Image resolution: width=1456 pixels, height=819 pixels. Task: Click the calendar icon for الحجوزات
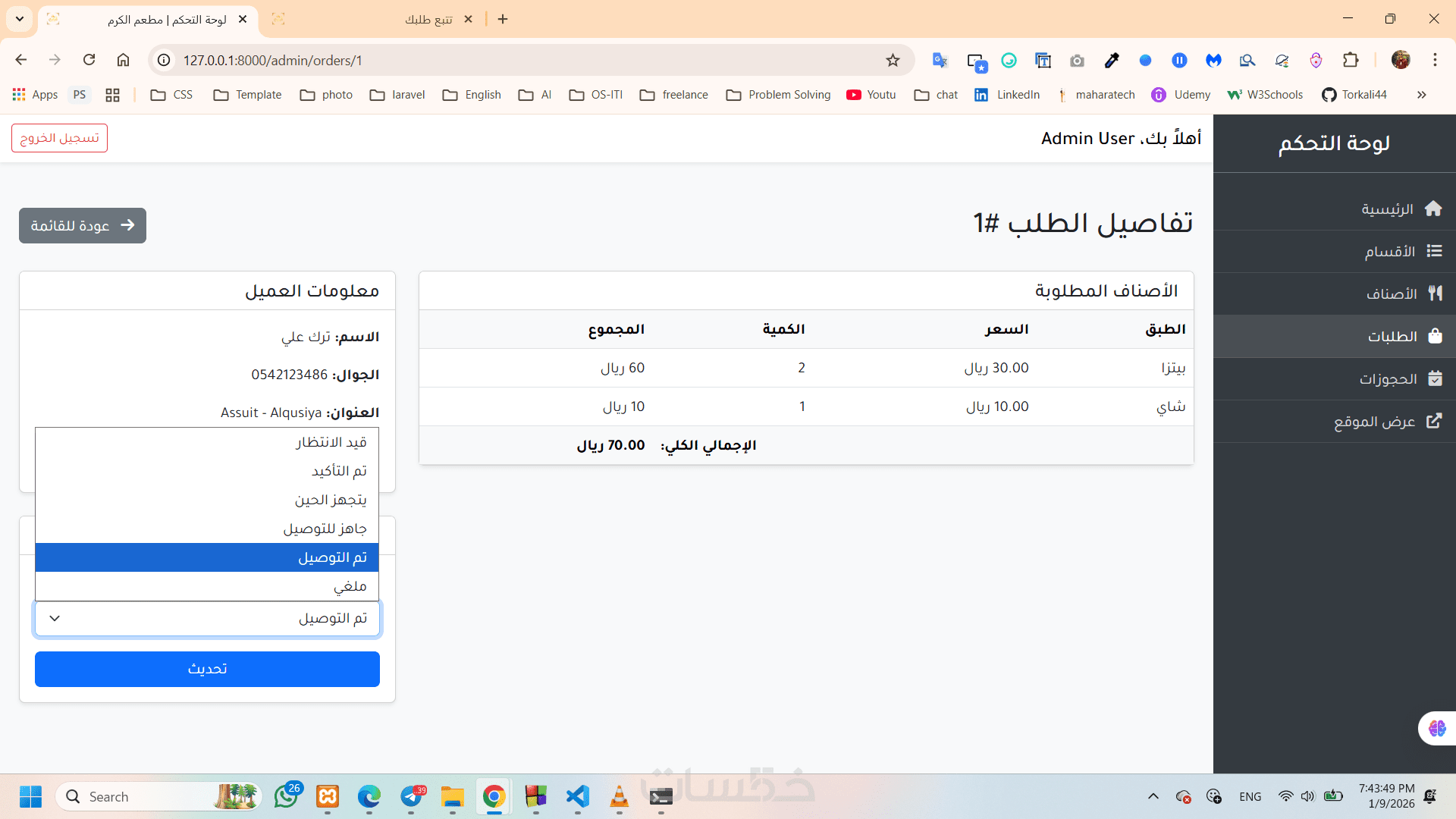tap(1435, 378)
